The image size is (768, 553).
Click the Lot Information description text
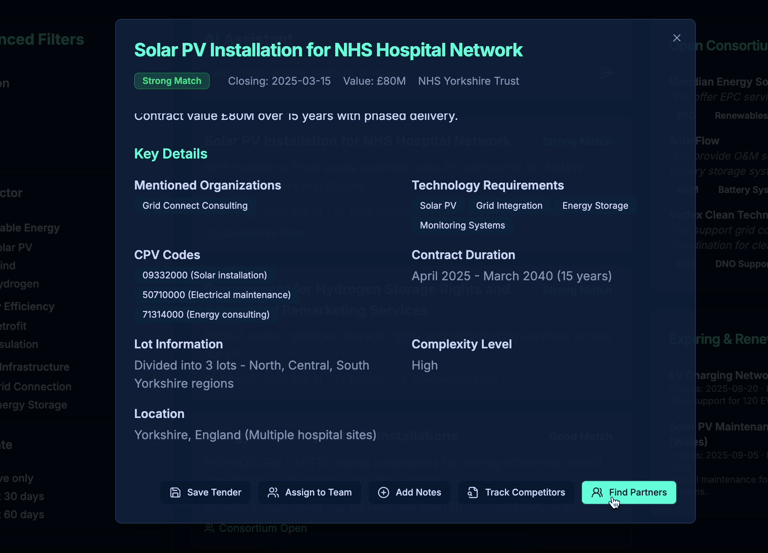[x=252, y=374]
